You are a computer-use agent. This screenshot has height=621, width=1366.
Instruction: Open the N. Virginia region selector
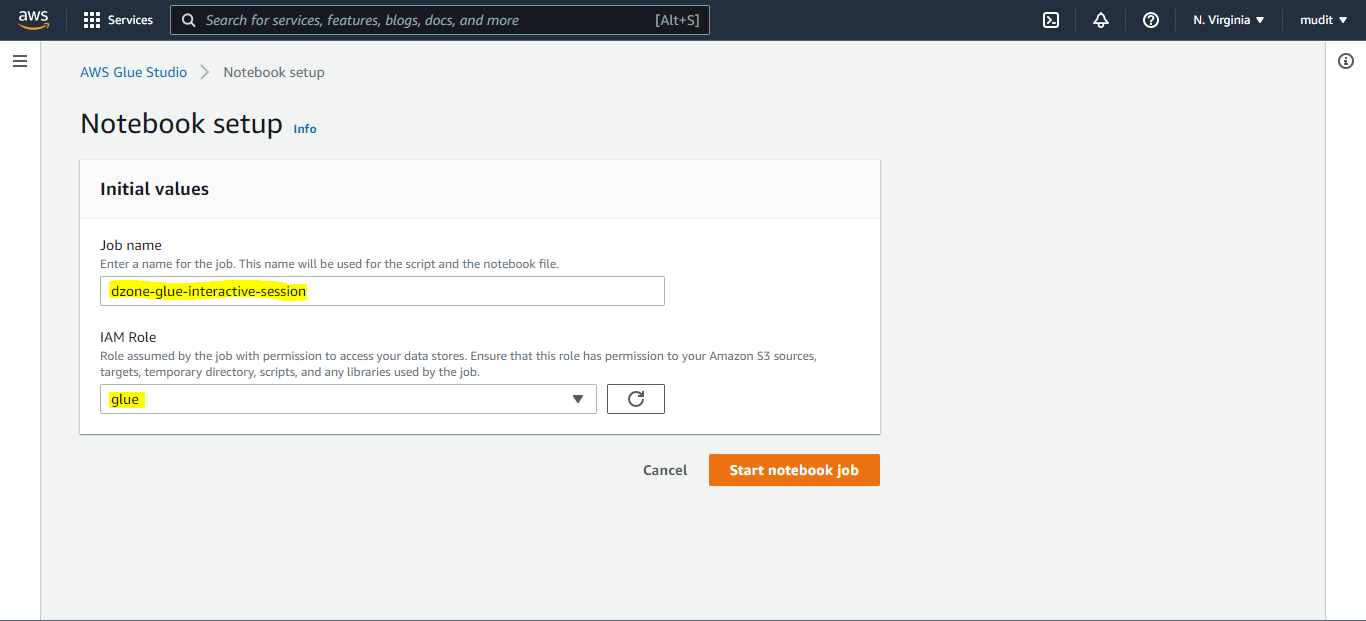[x=1229, y=20]
